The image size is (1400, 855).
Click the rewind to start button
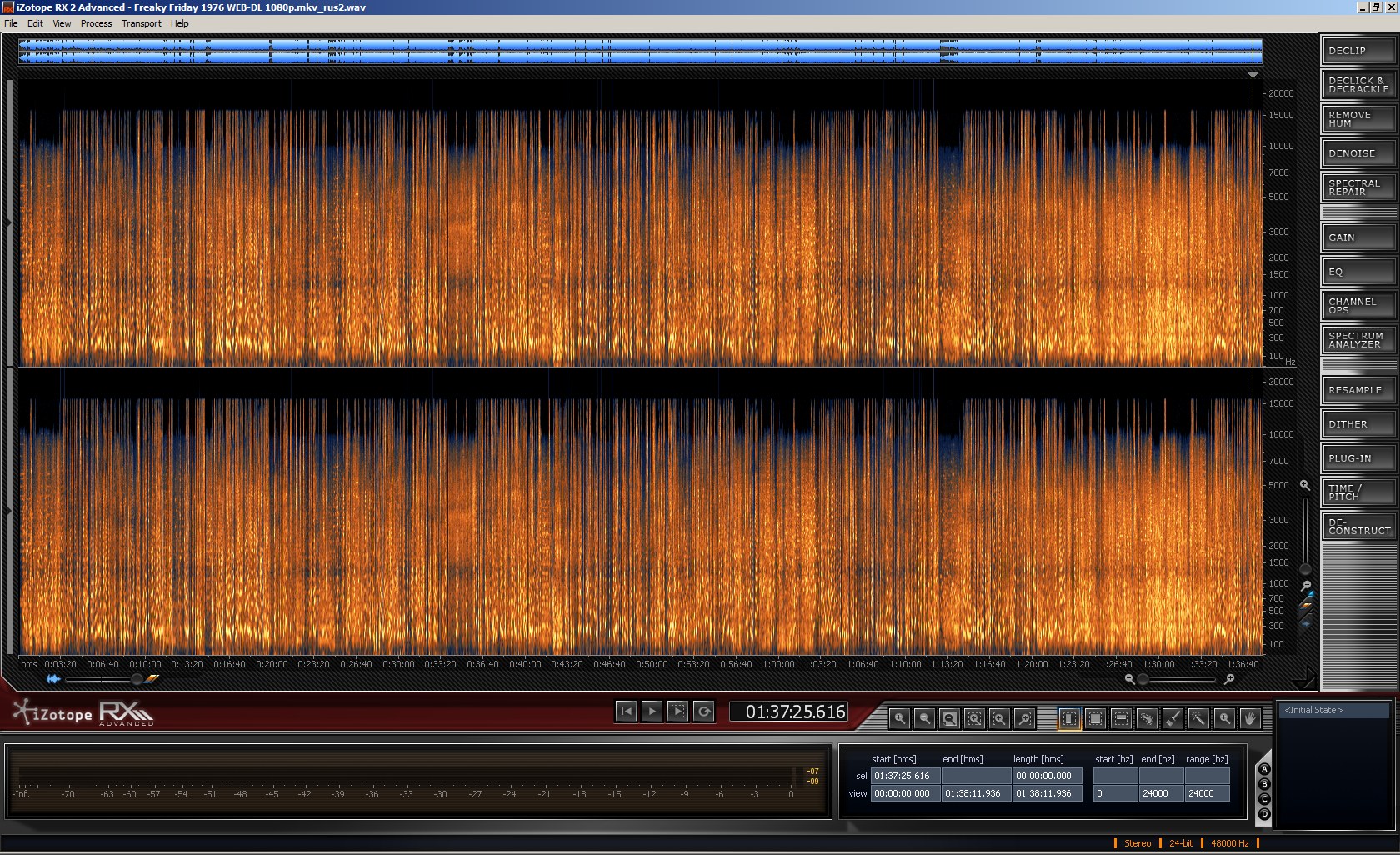click(x=626, y=712)
